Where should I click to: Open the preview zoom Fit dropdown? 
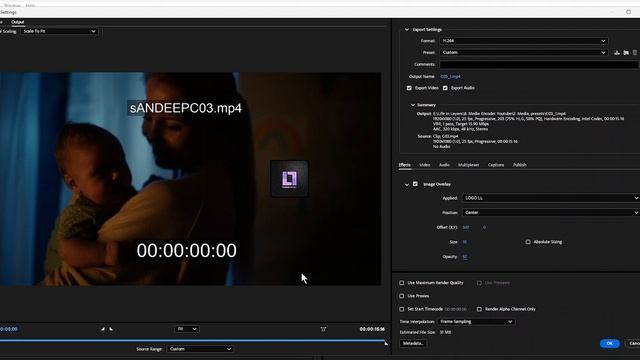tap(187, 329)
